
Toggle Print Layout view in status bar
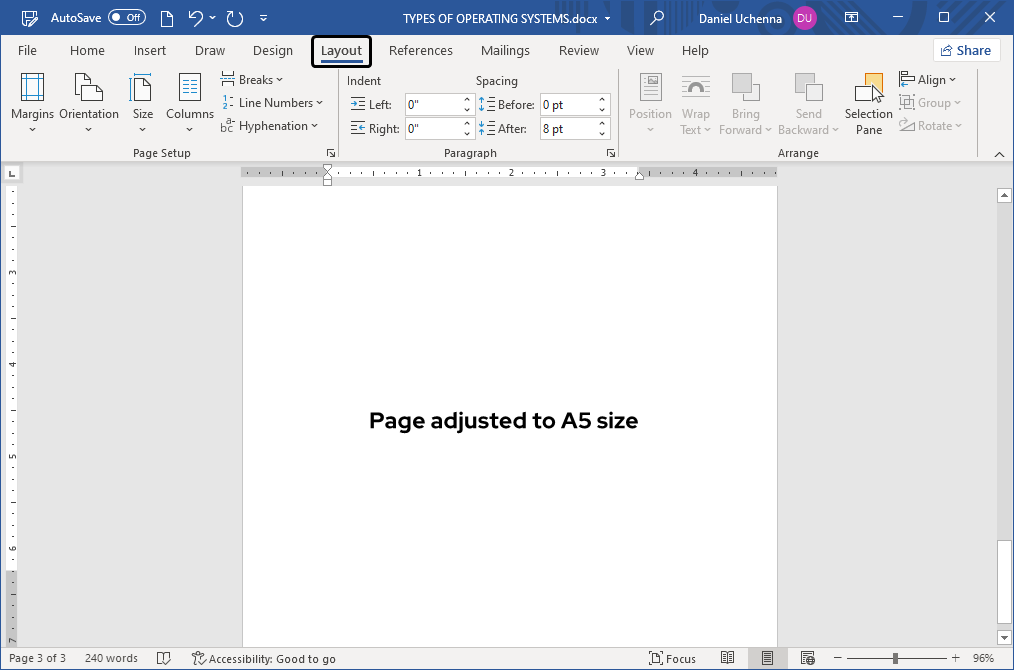(x=767, y=658)
